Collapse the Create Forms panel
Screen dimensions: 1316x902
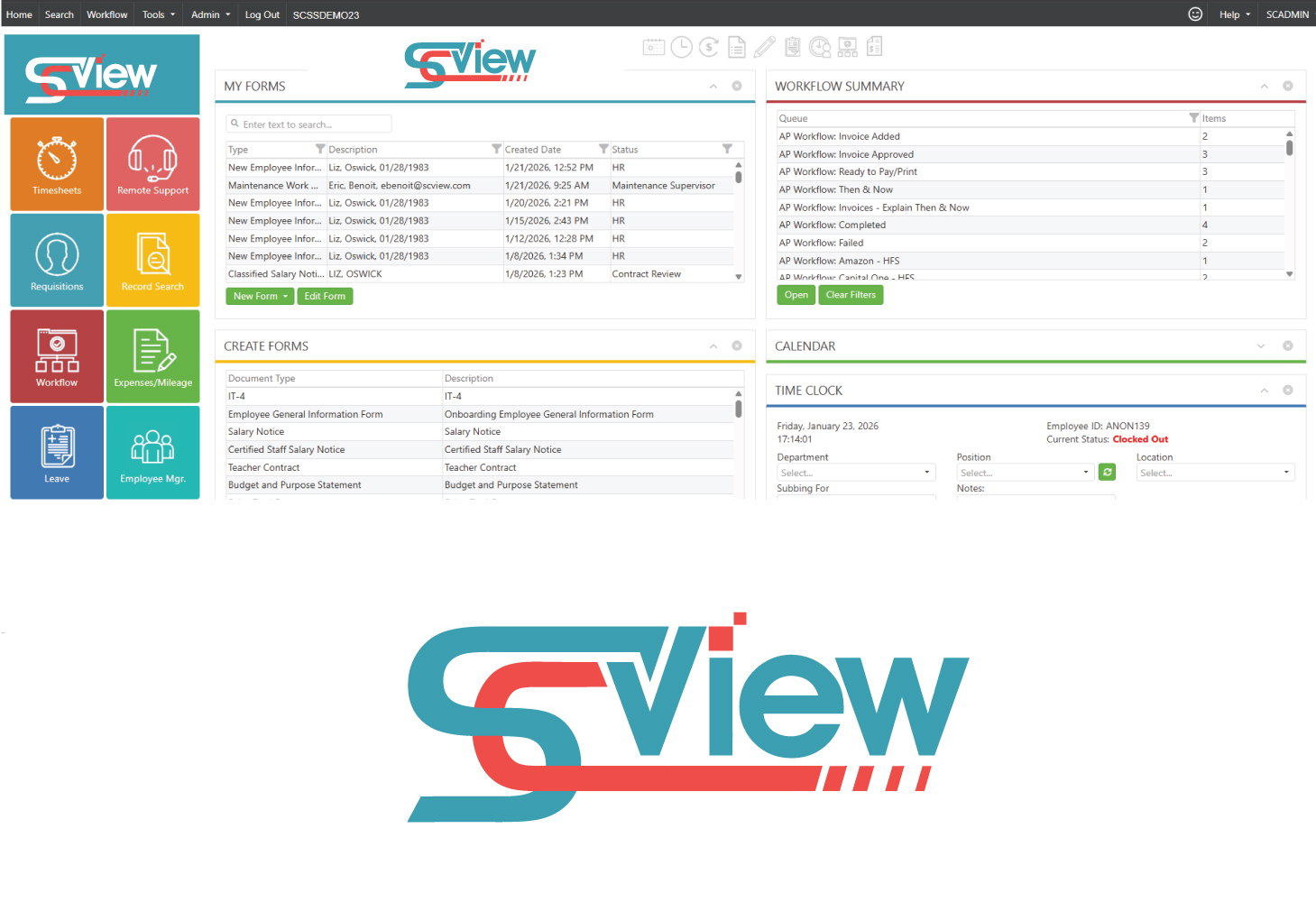pyautogui.click(x=713, y=345)
